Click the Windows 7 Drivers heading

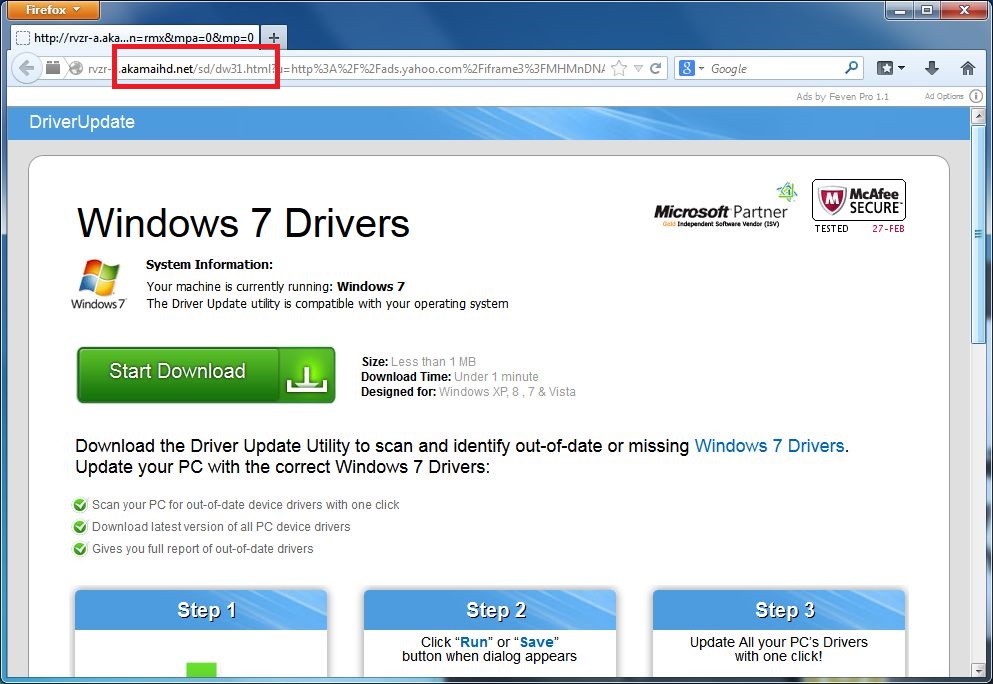243,223
